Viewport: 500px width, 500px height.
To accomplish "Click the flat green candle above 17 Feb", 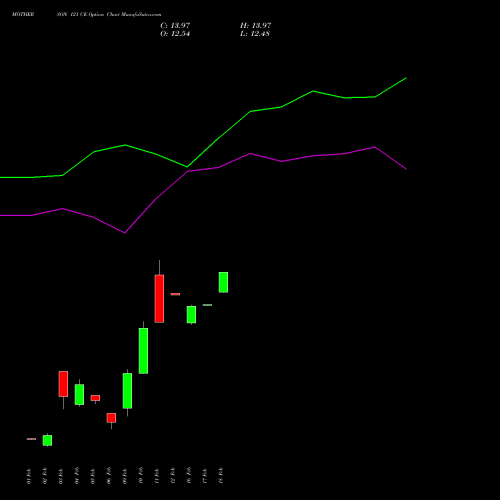I will 207,305.
